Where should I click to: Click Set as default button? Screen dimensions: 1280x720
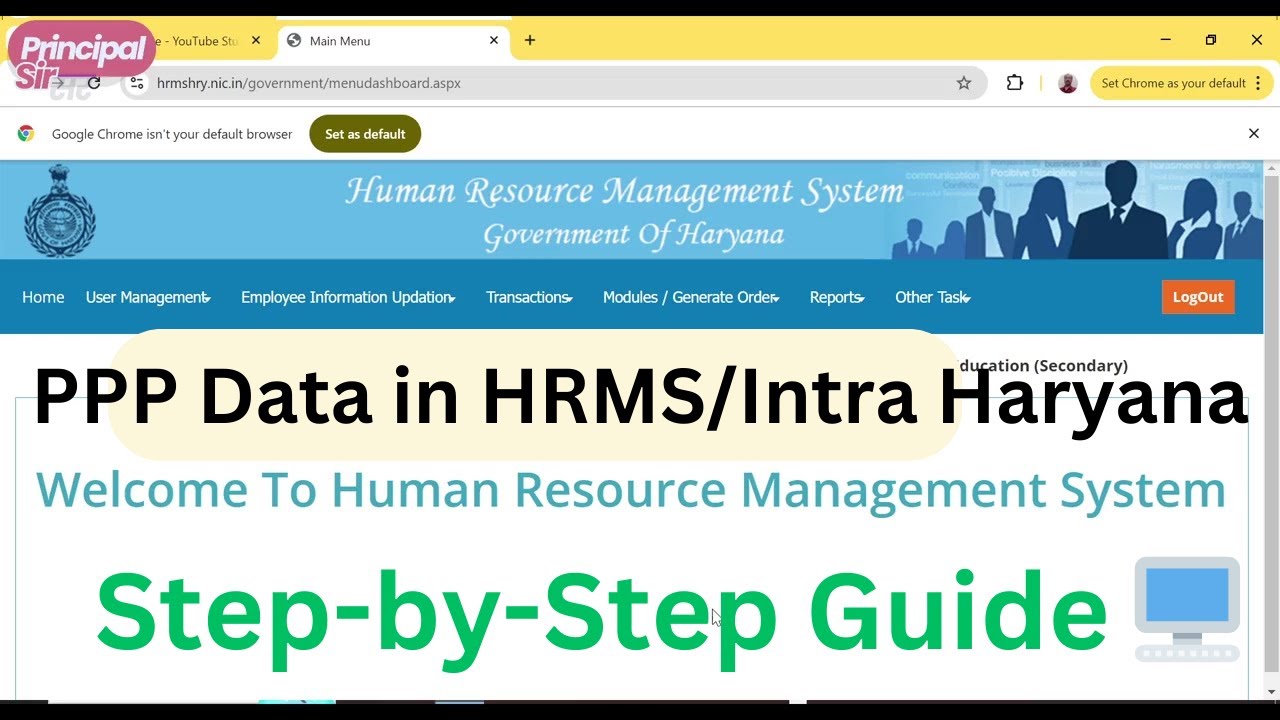[365, 134]
